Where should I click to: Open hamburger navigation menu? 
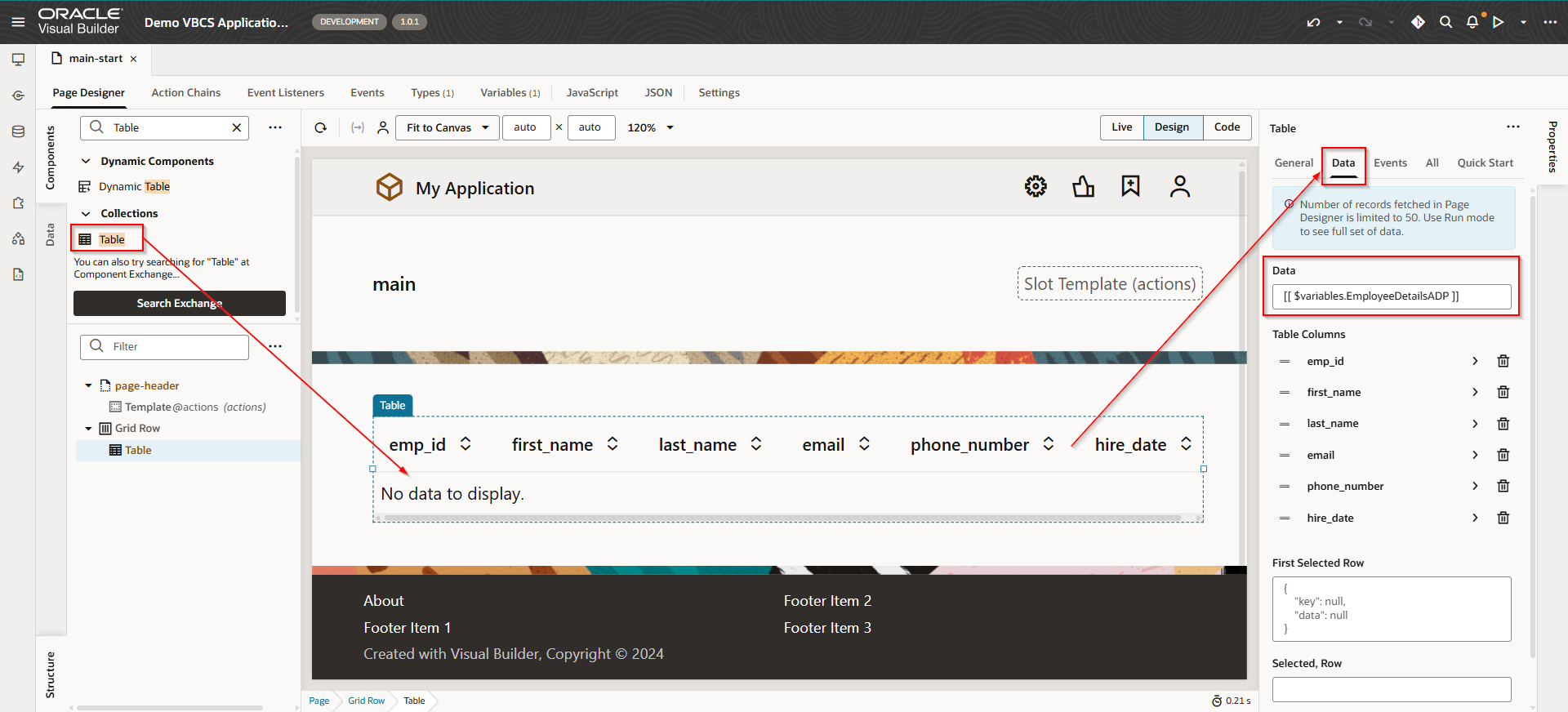18,22
